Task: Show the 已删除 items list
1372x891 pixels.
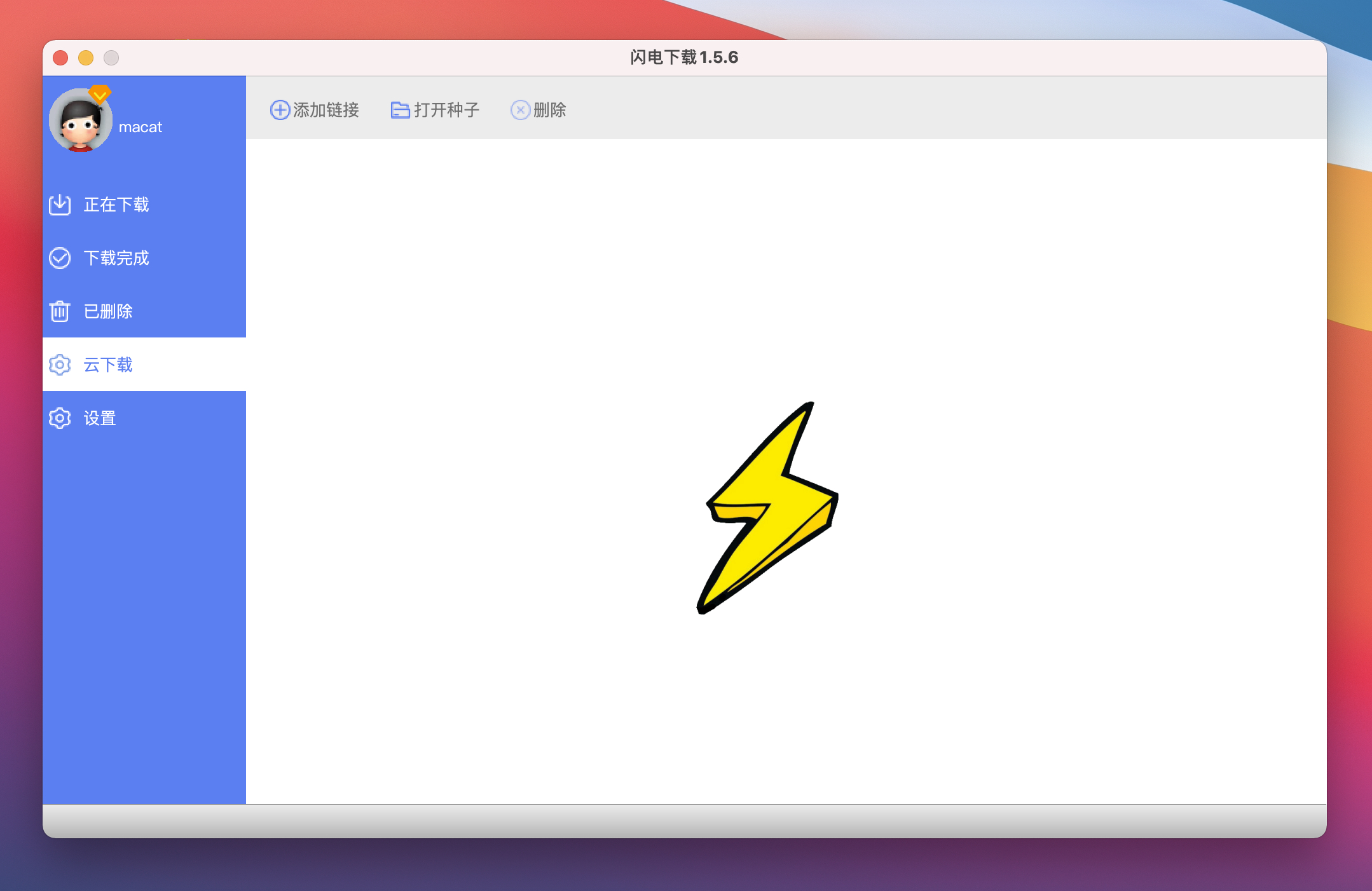Action: [108, 311]
